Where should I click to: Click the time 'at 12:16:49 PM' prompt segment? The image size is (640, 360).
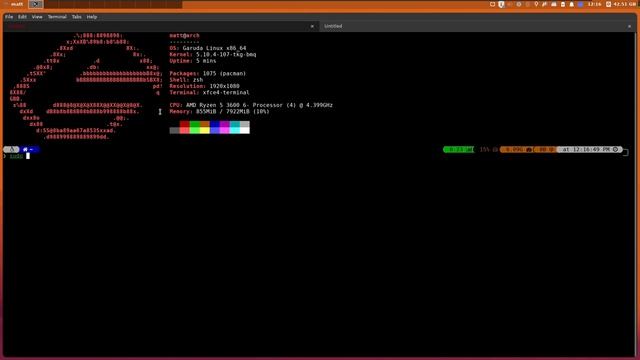tap(589, 149)
